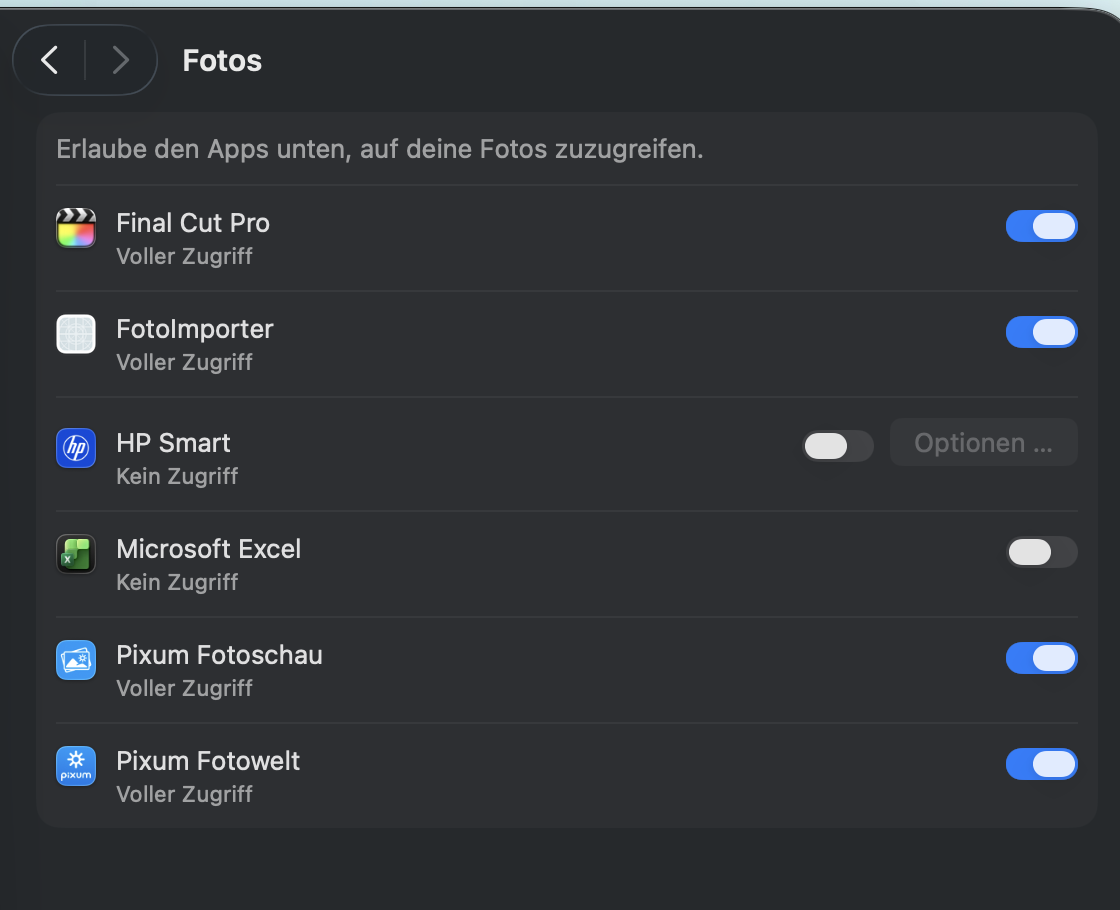The image size is (1120, 910).
Task: Open the Optionen button for HP Smart
Action: (983, 443)
